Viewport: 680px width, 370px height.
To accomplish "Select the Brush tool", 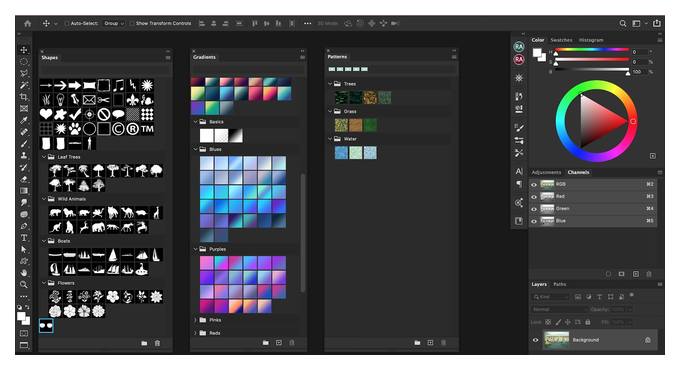I will click(24, 144).
